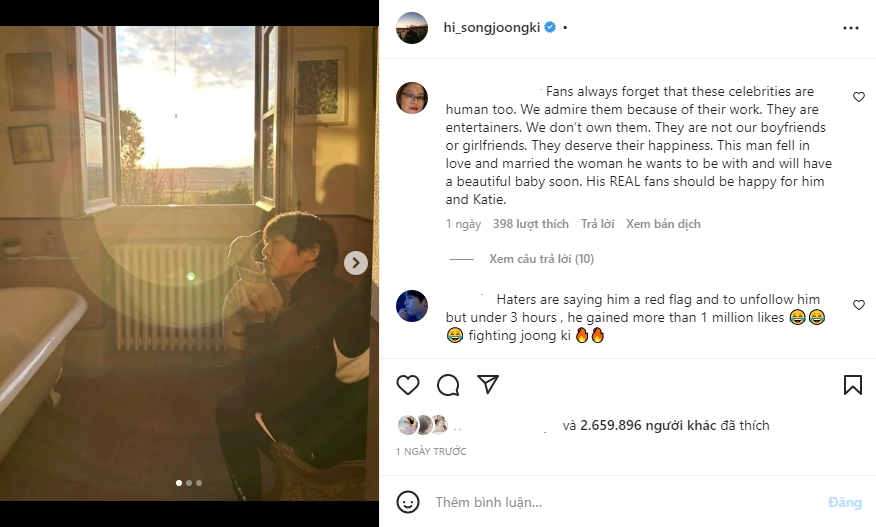The image size is (876, 527).
Task: Open first commenter's avatar with glasses
Action: [x=412, y=98]
